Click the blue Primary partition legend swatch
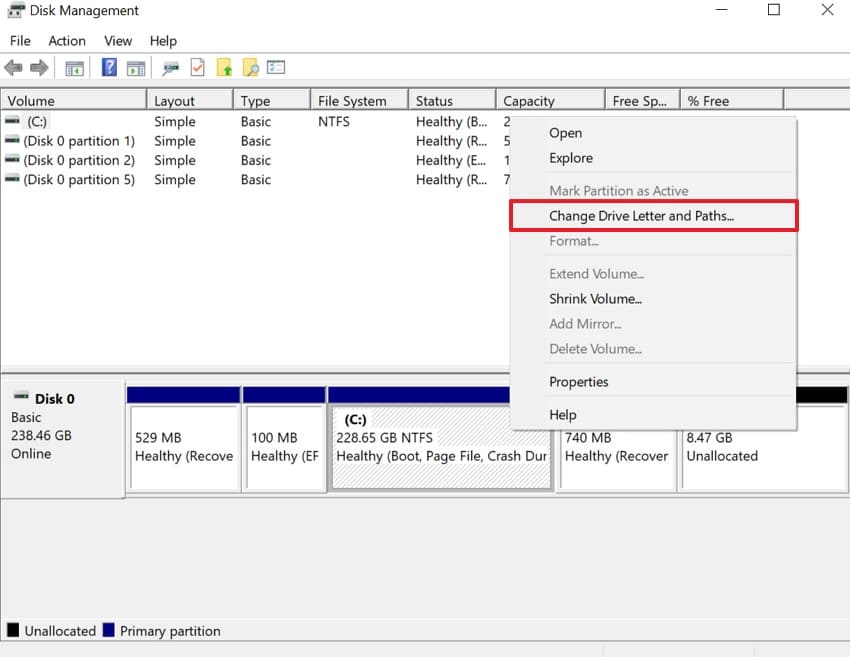The width and height of the screenshot is (850, 657). point(108,630)
